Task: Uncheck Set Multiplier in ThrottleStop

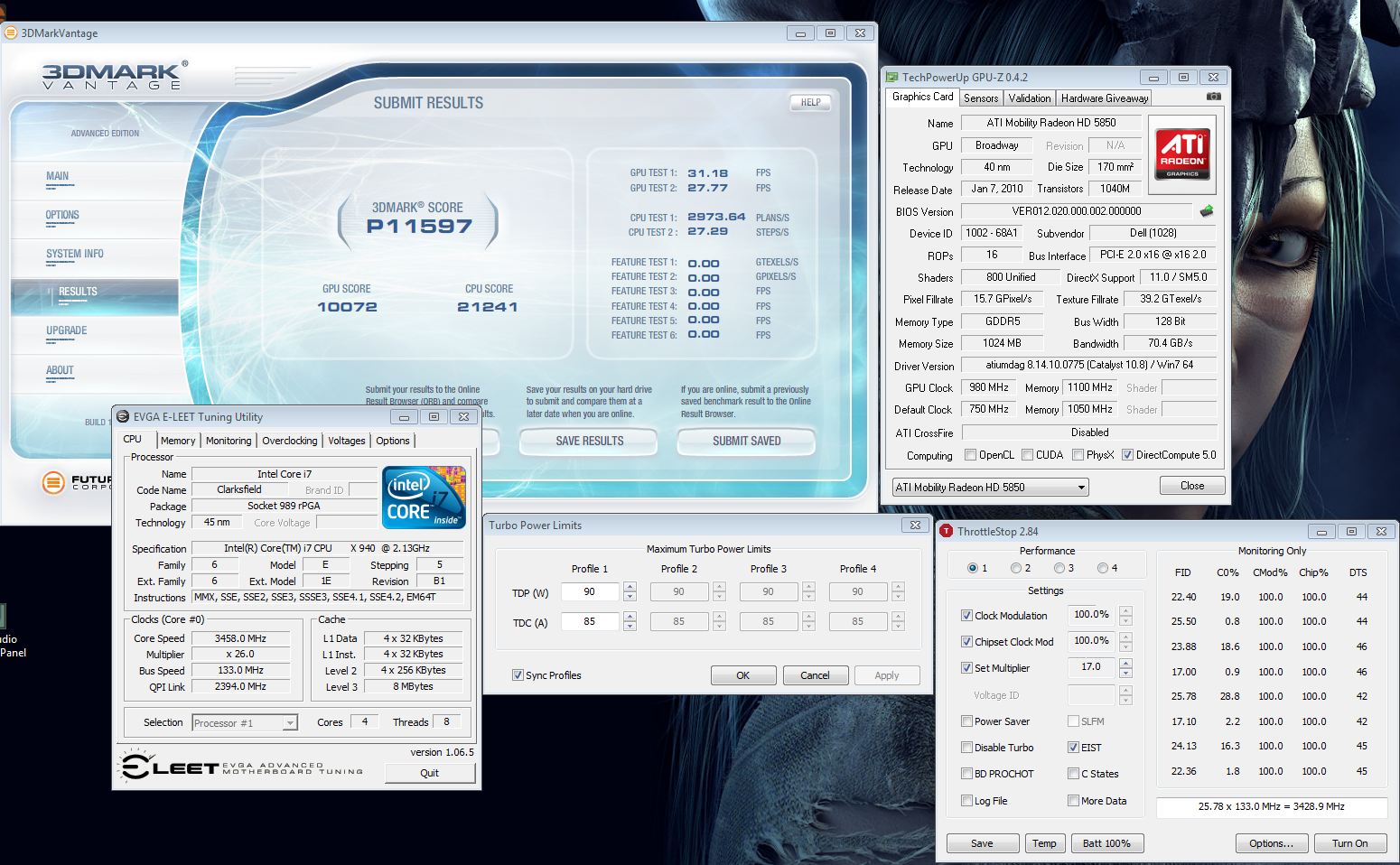Action: [x=966, y=668]
